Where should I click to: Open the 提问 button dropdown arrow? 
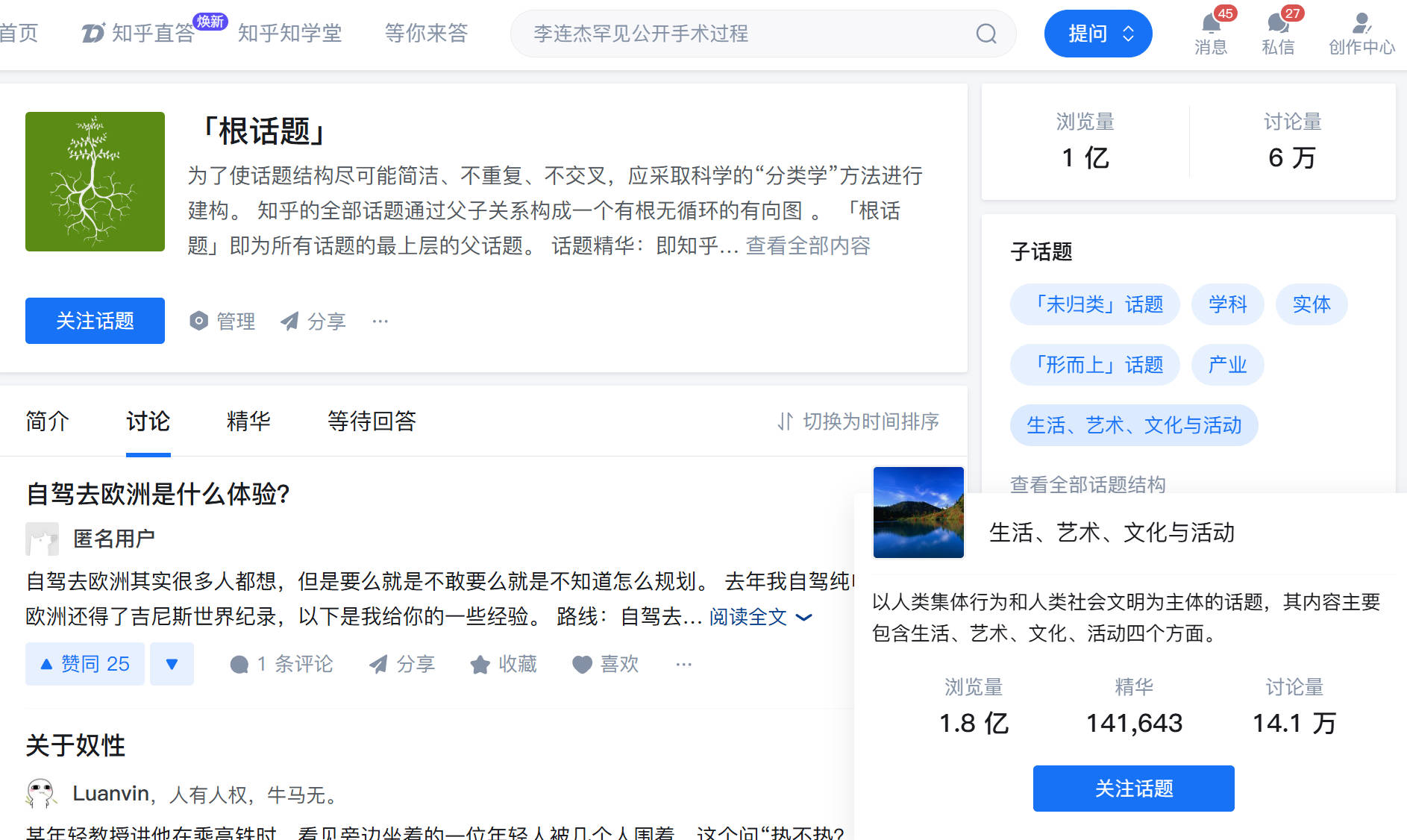[1127, 33]
